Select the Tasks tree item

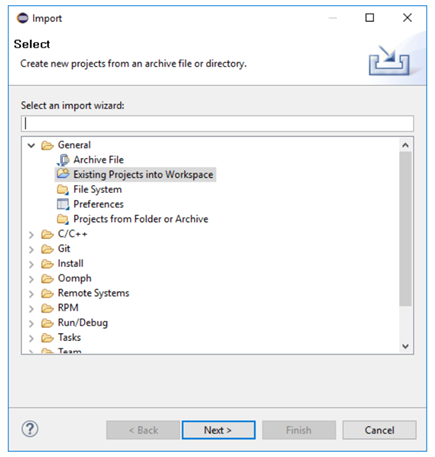(x=69, y=337)
